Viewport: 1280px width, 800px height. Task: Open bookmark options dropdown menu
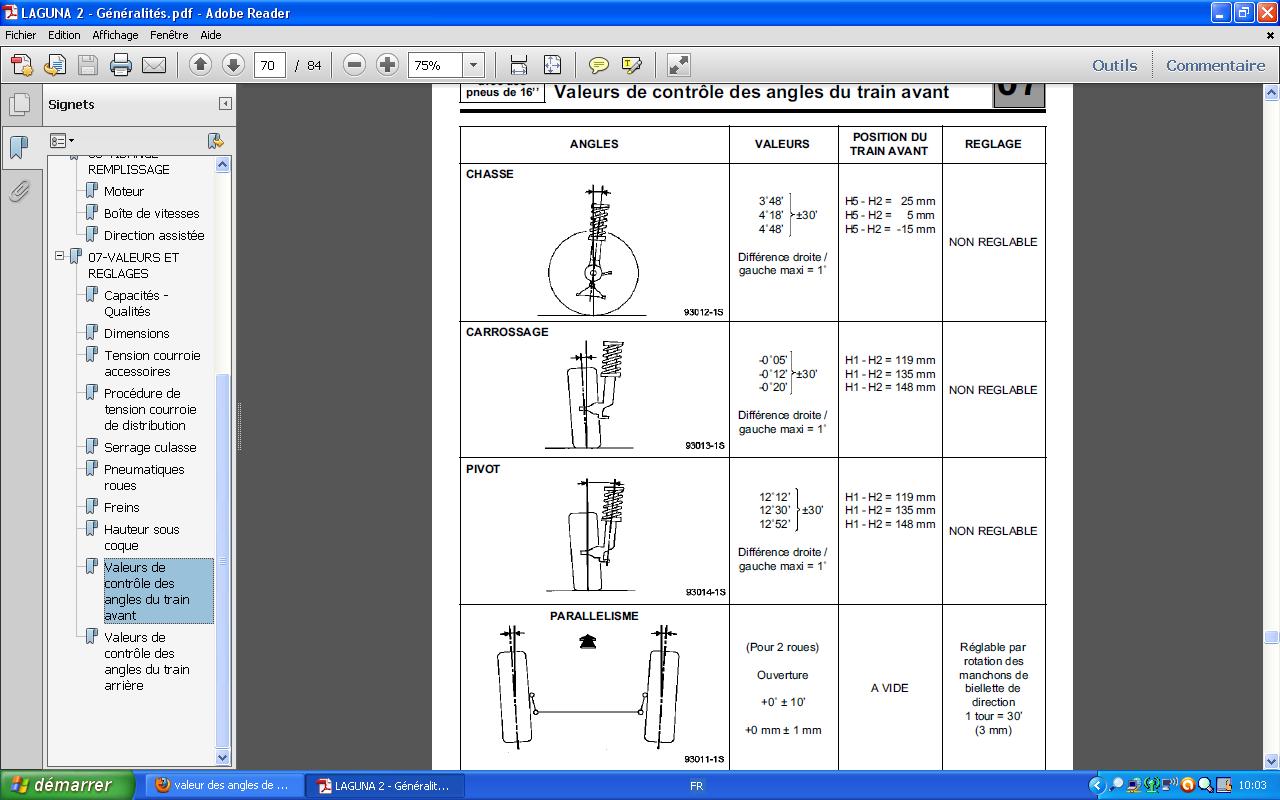click(62, 141)
